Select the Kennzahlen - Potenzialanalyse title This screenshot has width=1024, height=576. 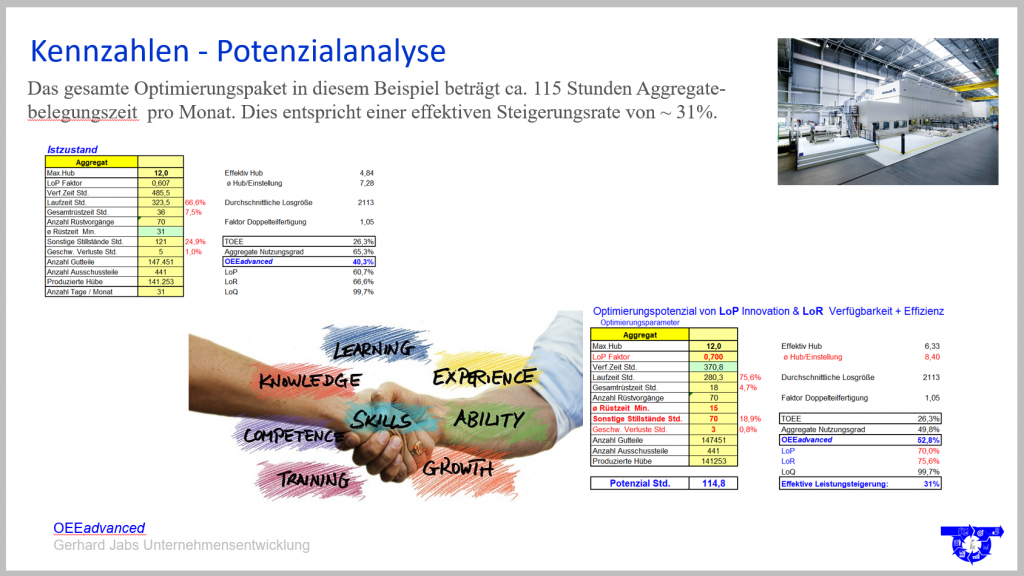pyautogui.click(x=238, y=50)
